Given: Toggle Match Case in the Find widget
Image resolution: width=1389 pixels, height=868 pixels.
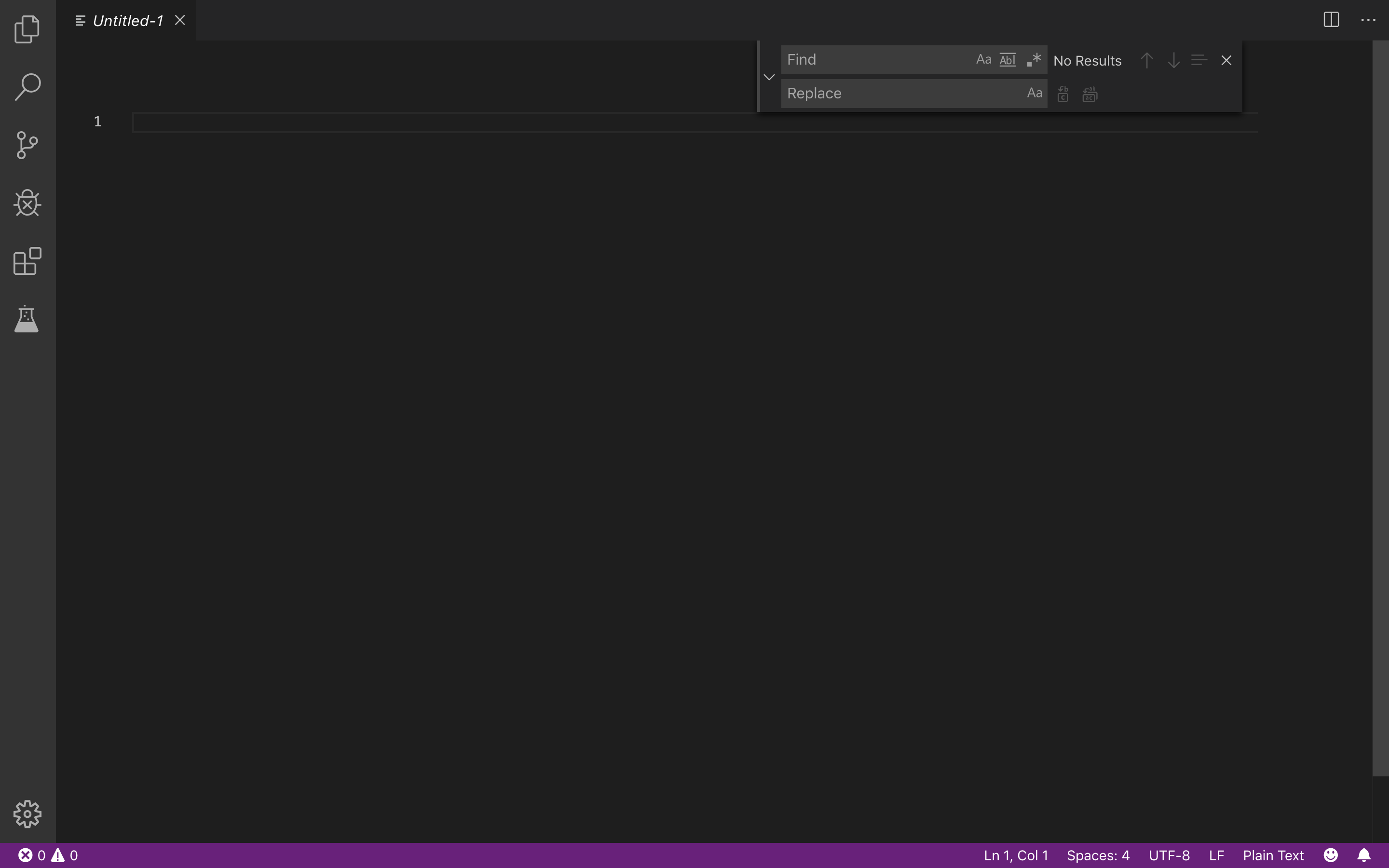Looking at the screenshot, I should coord(983,60).
